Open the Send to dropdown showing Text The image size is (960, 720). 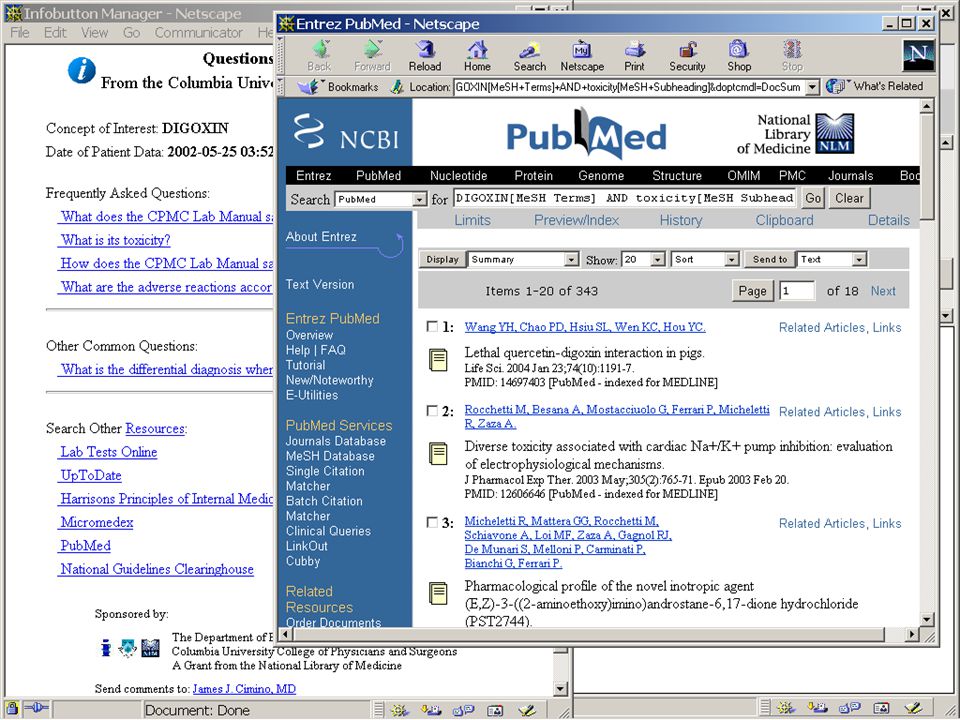click(832, 260)
